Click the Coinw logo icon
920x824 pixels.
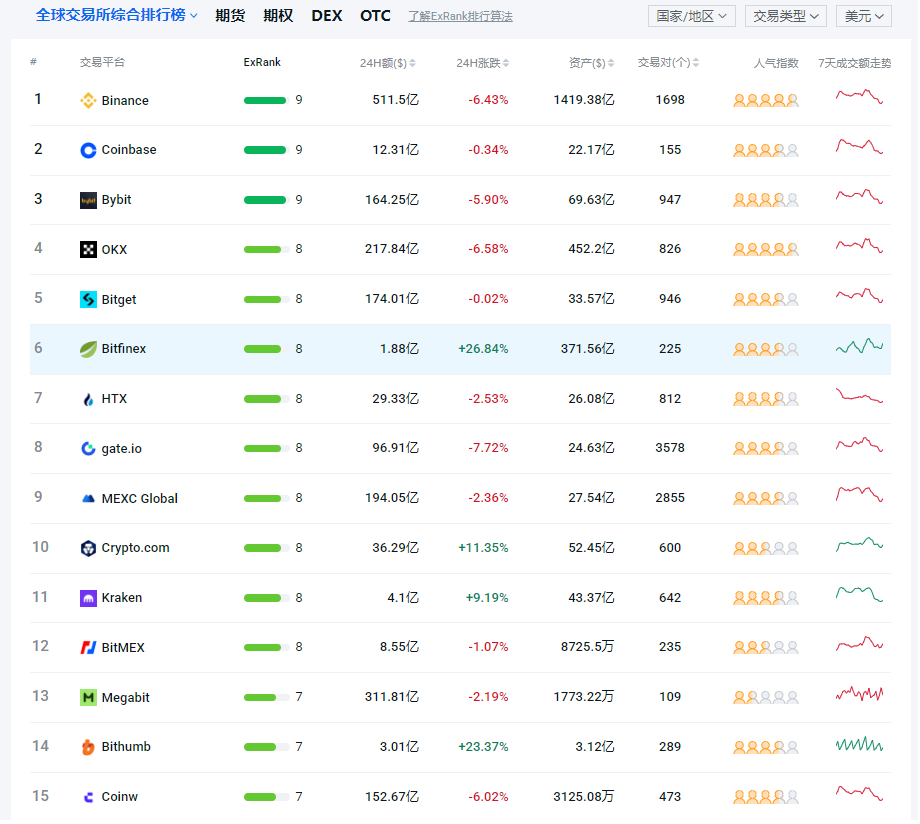[88, 798]
